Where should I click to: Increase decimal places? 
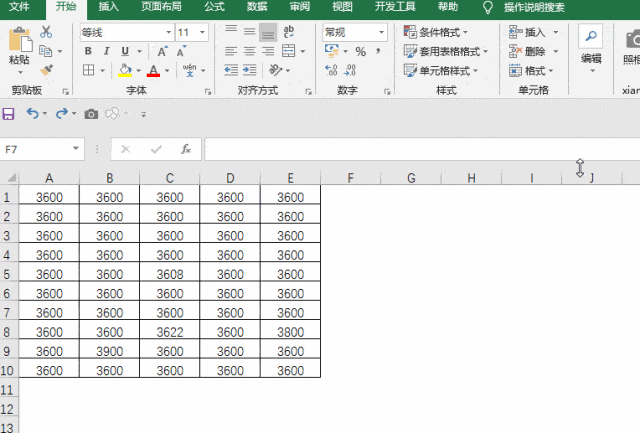[331, 70]
